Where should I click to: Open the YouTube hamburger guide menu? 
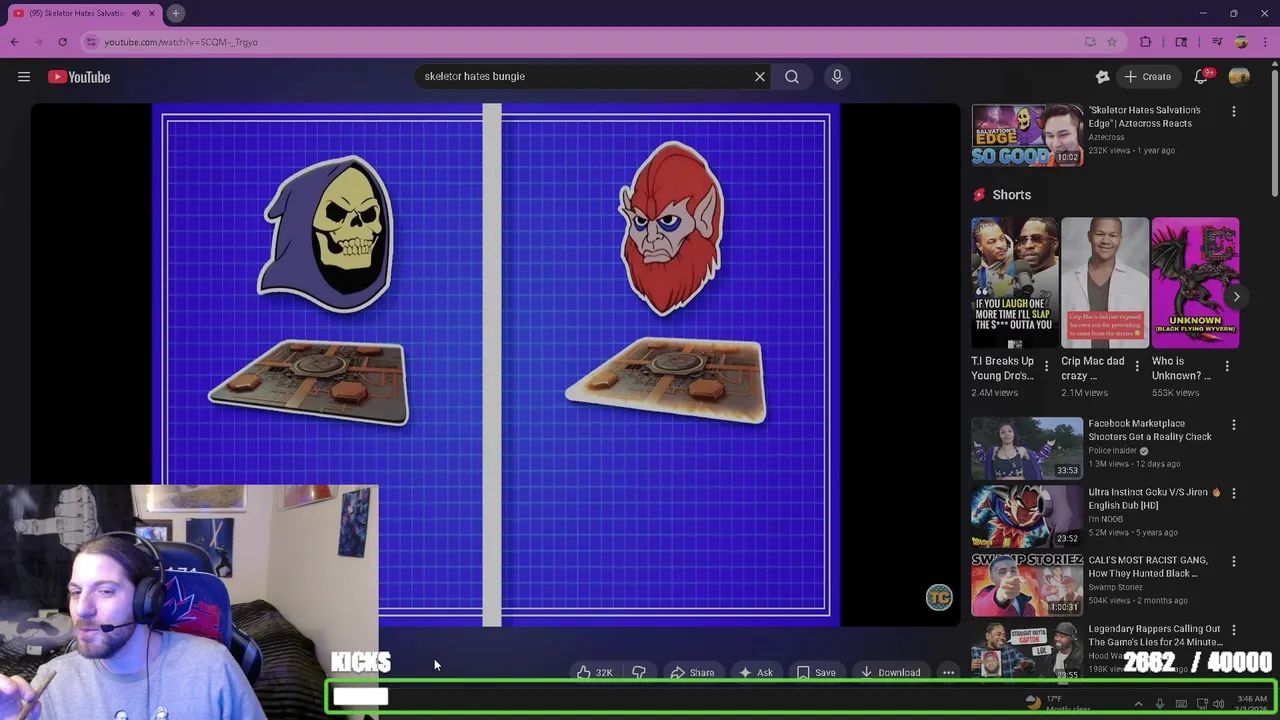(24, 77)
